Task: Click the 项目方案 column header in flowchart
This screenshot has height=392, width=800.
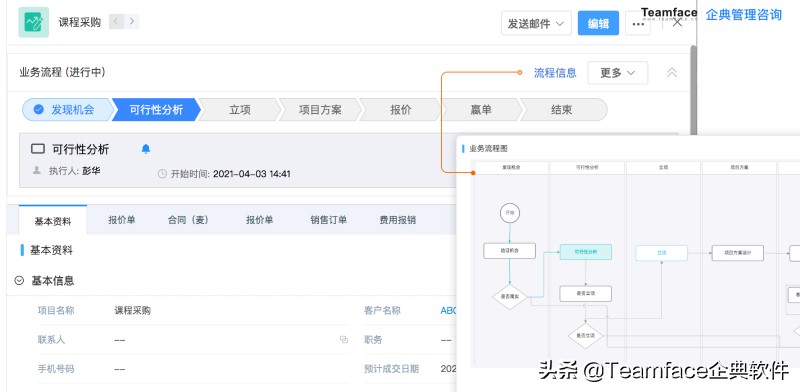Action: [x=739, y=167]
